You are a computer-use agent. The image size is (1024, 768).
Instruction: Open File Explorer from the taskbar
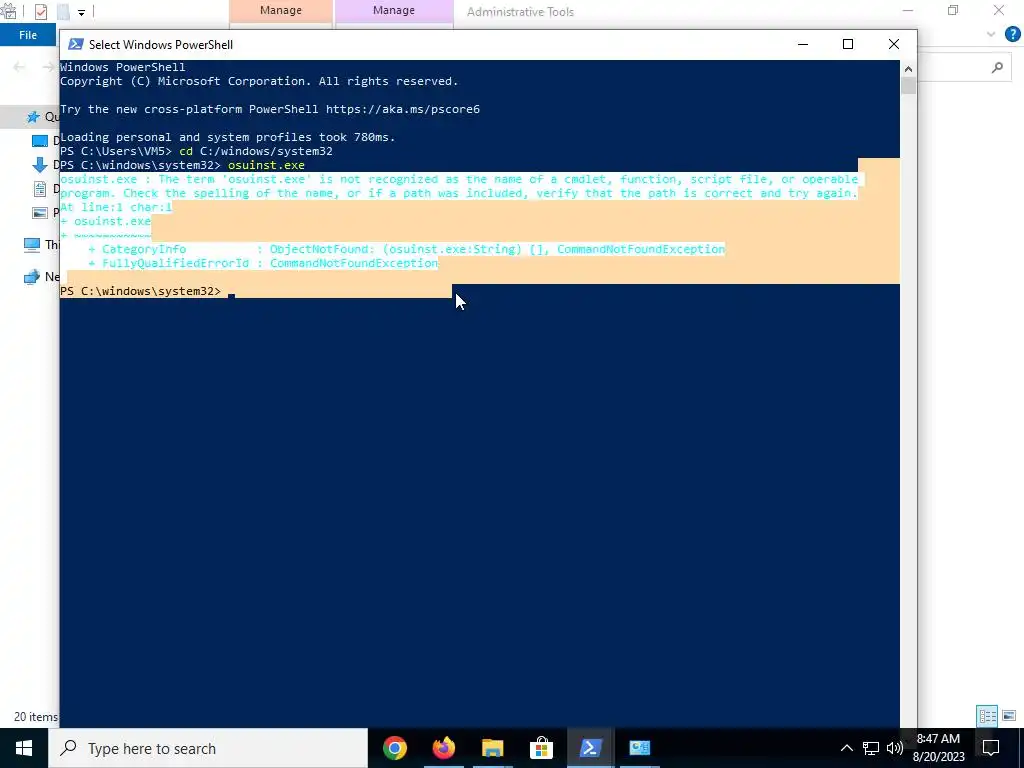click(x=492, y=748)
